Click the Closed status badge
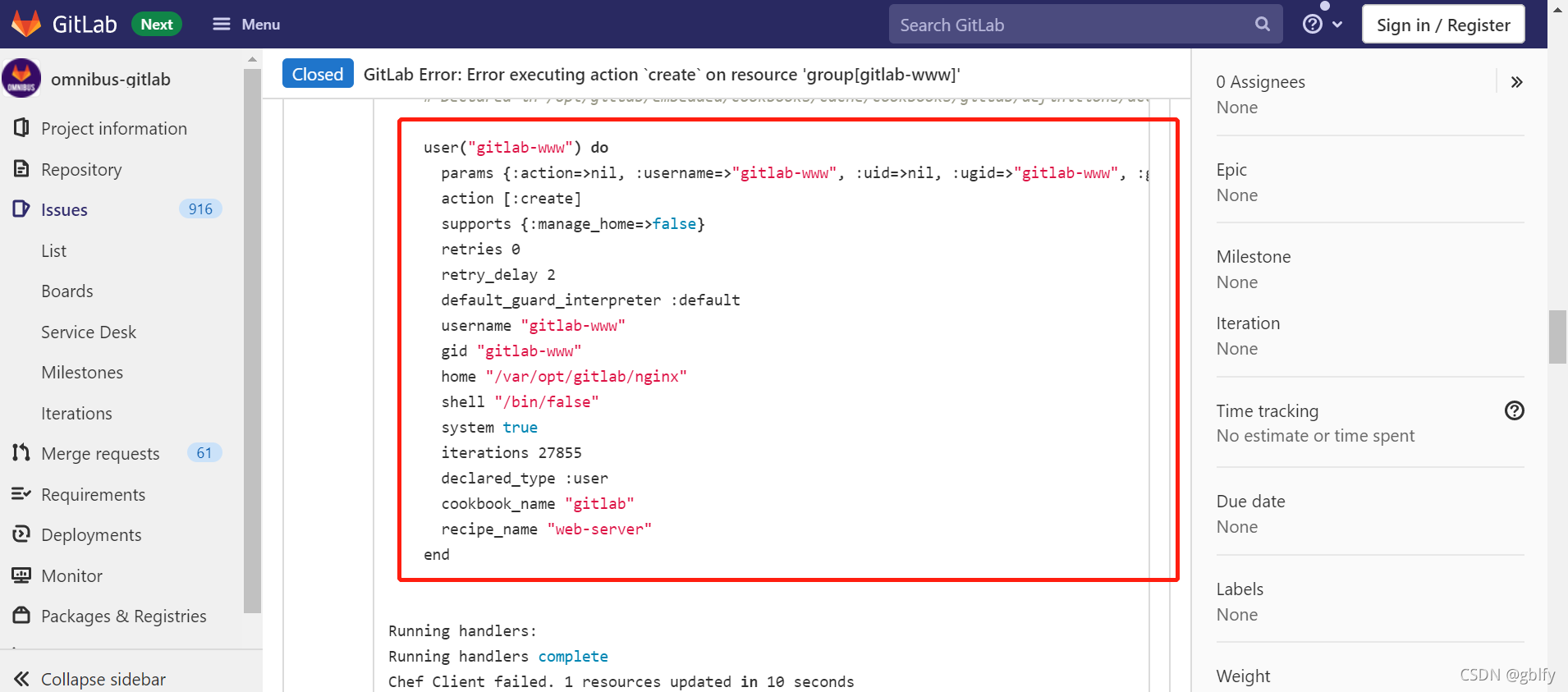Image resolution: width=1568 pixels, height=692 pixels. [318, 74]
